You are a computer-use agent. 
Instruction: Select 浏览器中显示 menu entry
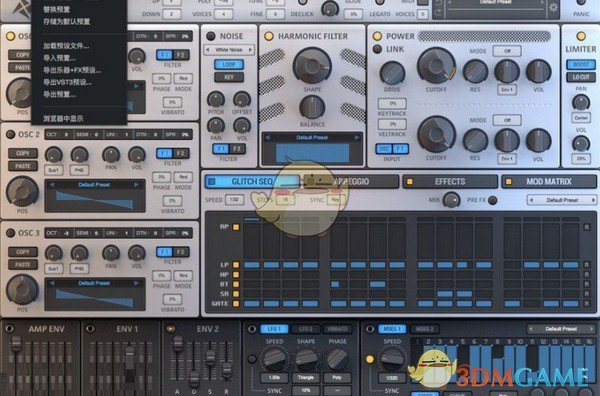click(64, 119)
